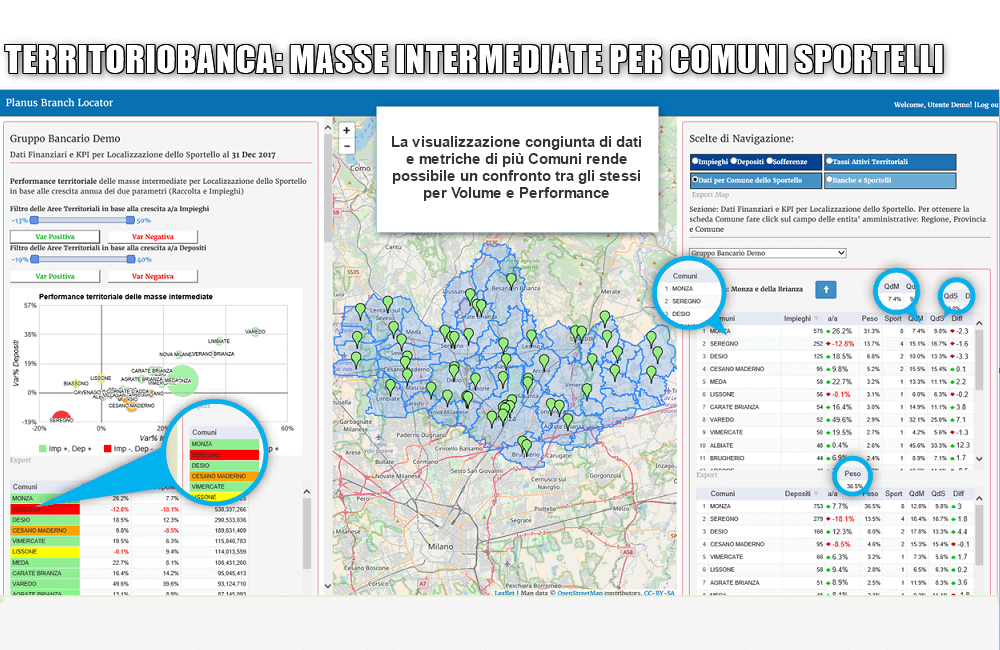Click VIMERCATE in the Depositi table
The width and height of the screenshot is (1000, 650).
click(x=726, y=557)
